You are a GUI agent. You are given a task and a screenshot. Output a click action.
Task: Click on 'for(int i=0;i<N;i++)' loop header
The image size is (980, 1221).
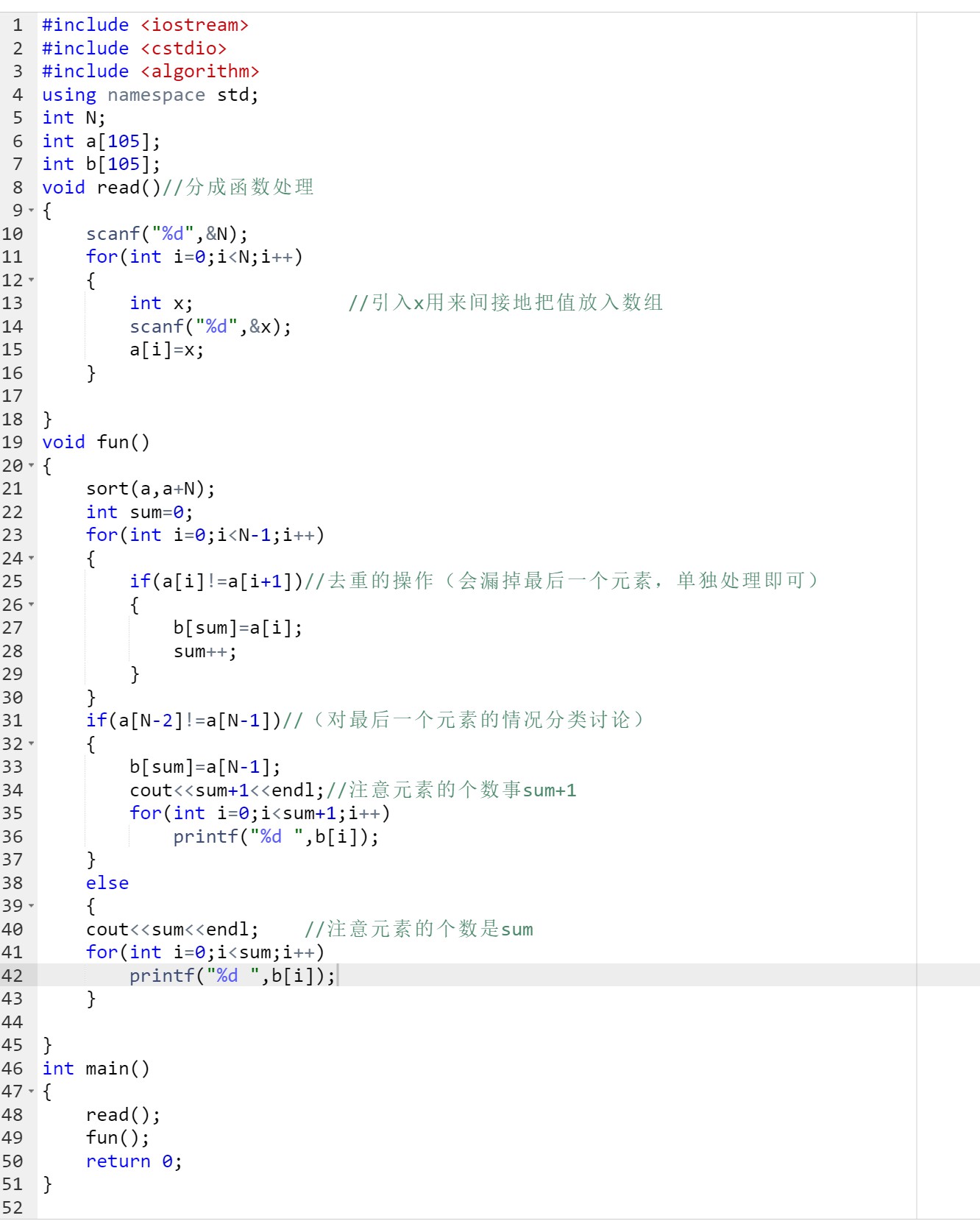pos(194,257)
